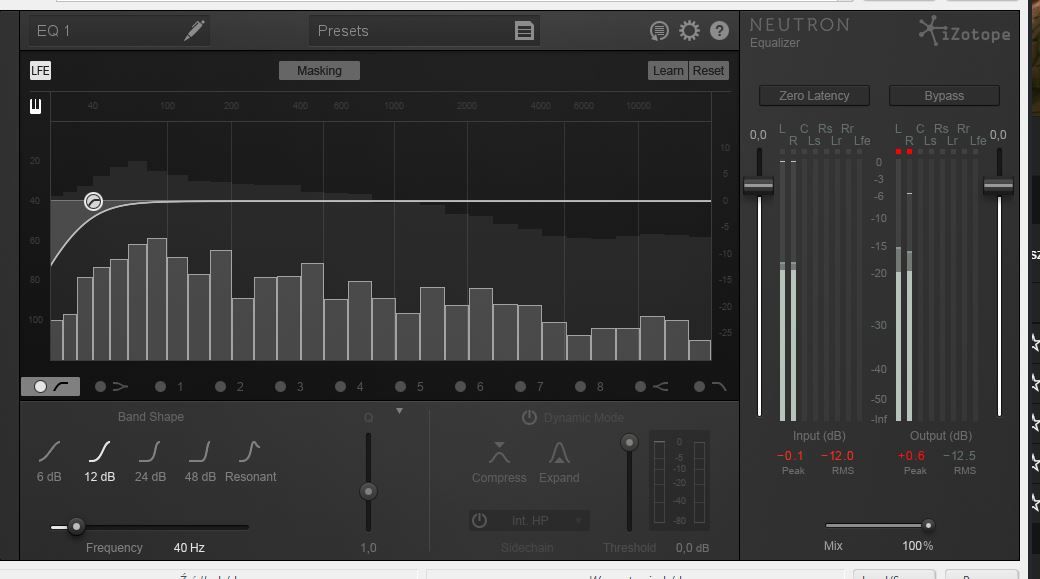Click the EQ 1 name field

(x=119, y=31)
